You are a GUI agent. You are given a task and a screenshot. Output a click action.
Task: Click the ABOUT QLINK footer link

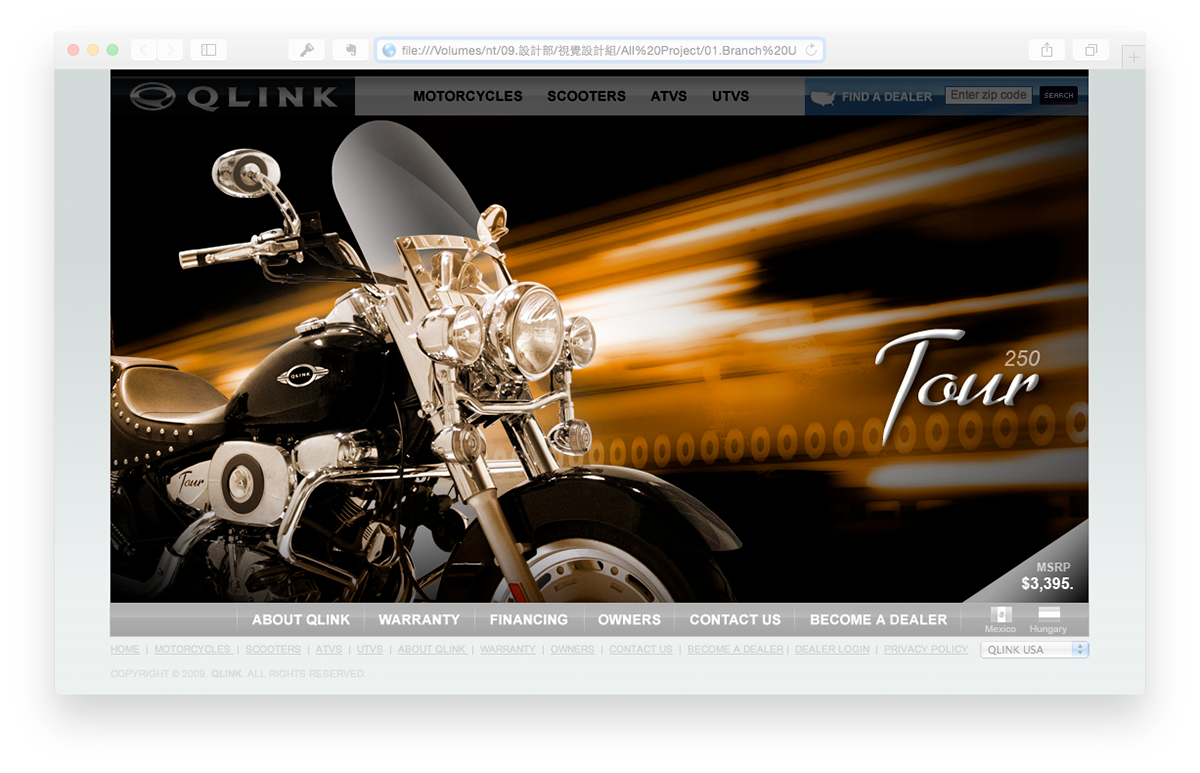pyautogui.click(x=433, y=650)
